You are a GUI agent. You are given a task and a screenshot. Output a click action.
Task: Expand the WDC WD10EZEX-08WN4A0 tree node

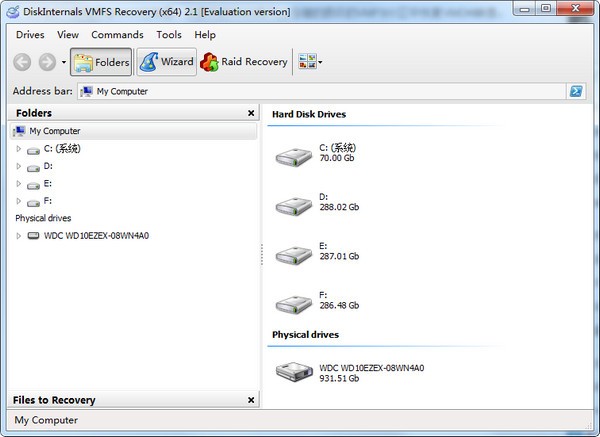(x=18, y=236)
